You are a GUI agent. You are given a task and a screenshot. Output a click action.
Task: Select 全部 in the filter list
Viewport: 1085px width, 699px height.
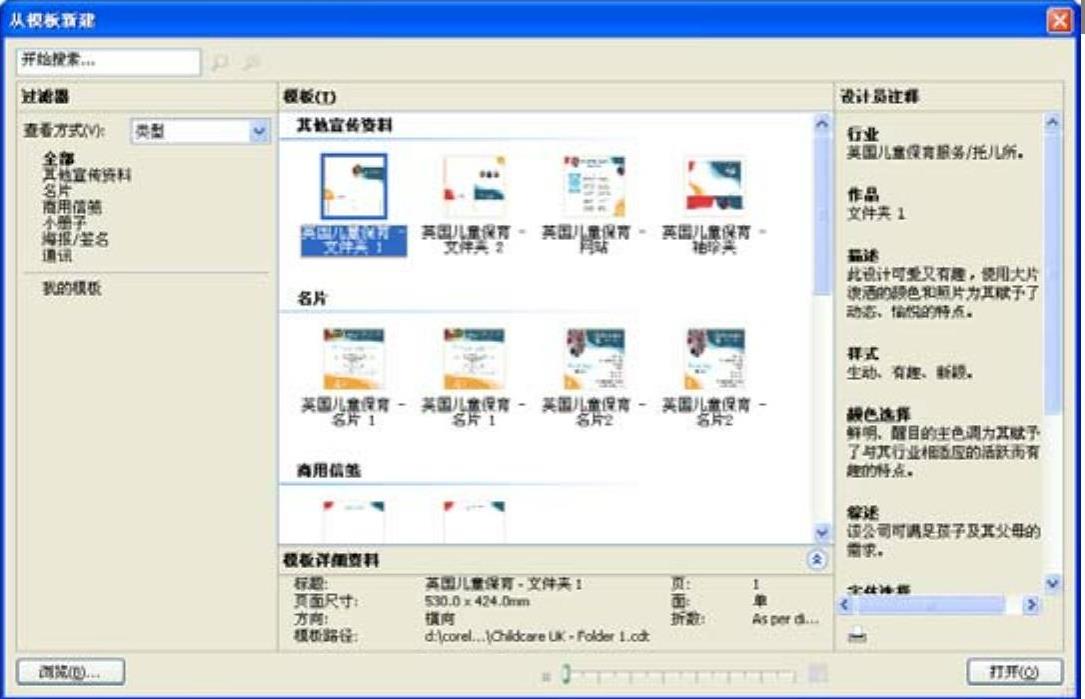point(58,158)
